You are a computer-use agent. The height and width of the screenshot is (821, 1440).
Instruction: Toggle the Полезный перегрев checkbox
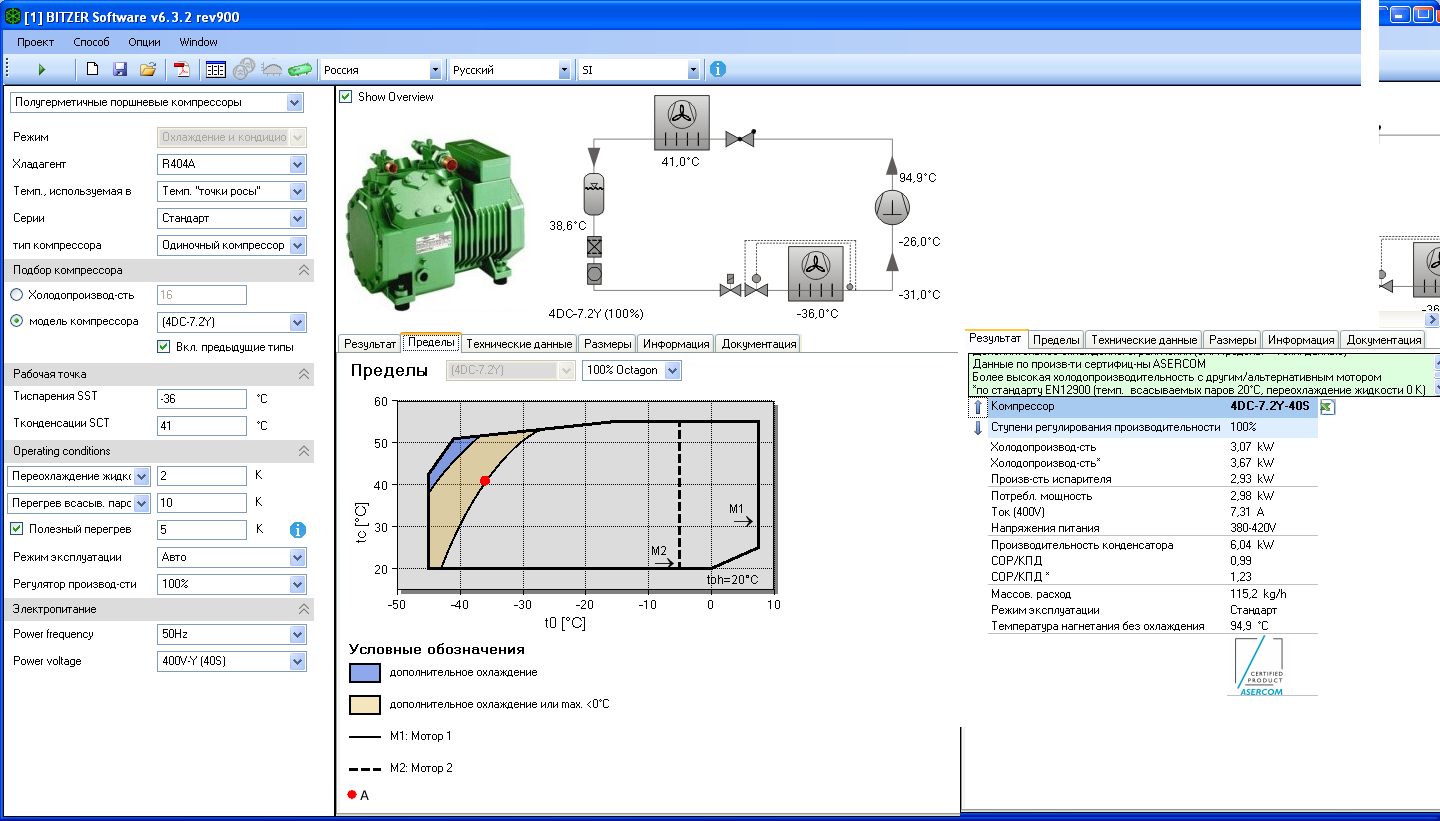(17, 529)
